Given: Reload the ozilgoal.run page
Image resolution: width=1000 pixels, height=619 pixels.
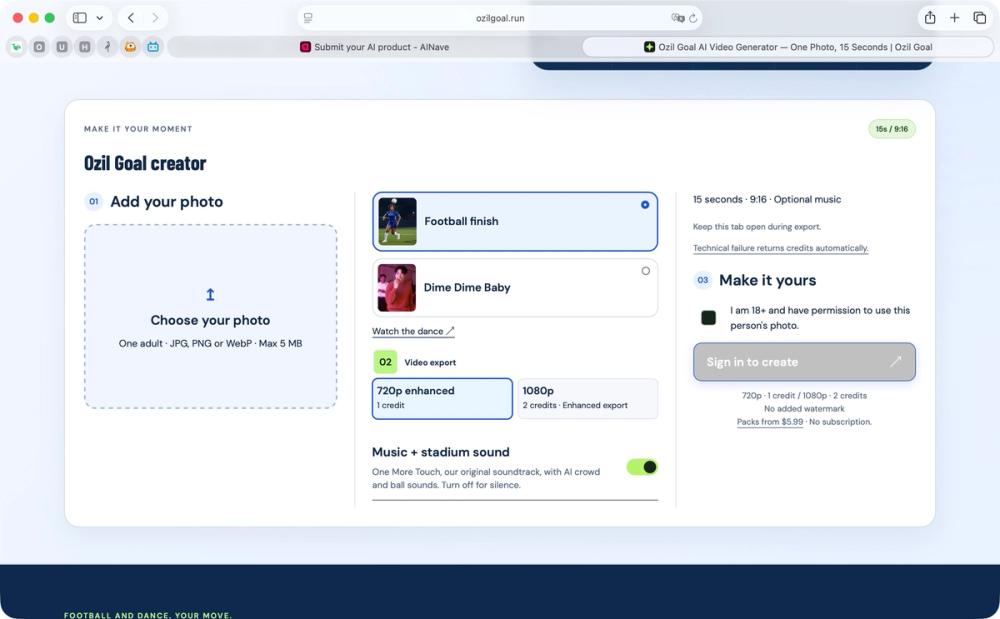Looking at the screenshot, I should coord(693,18).
